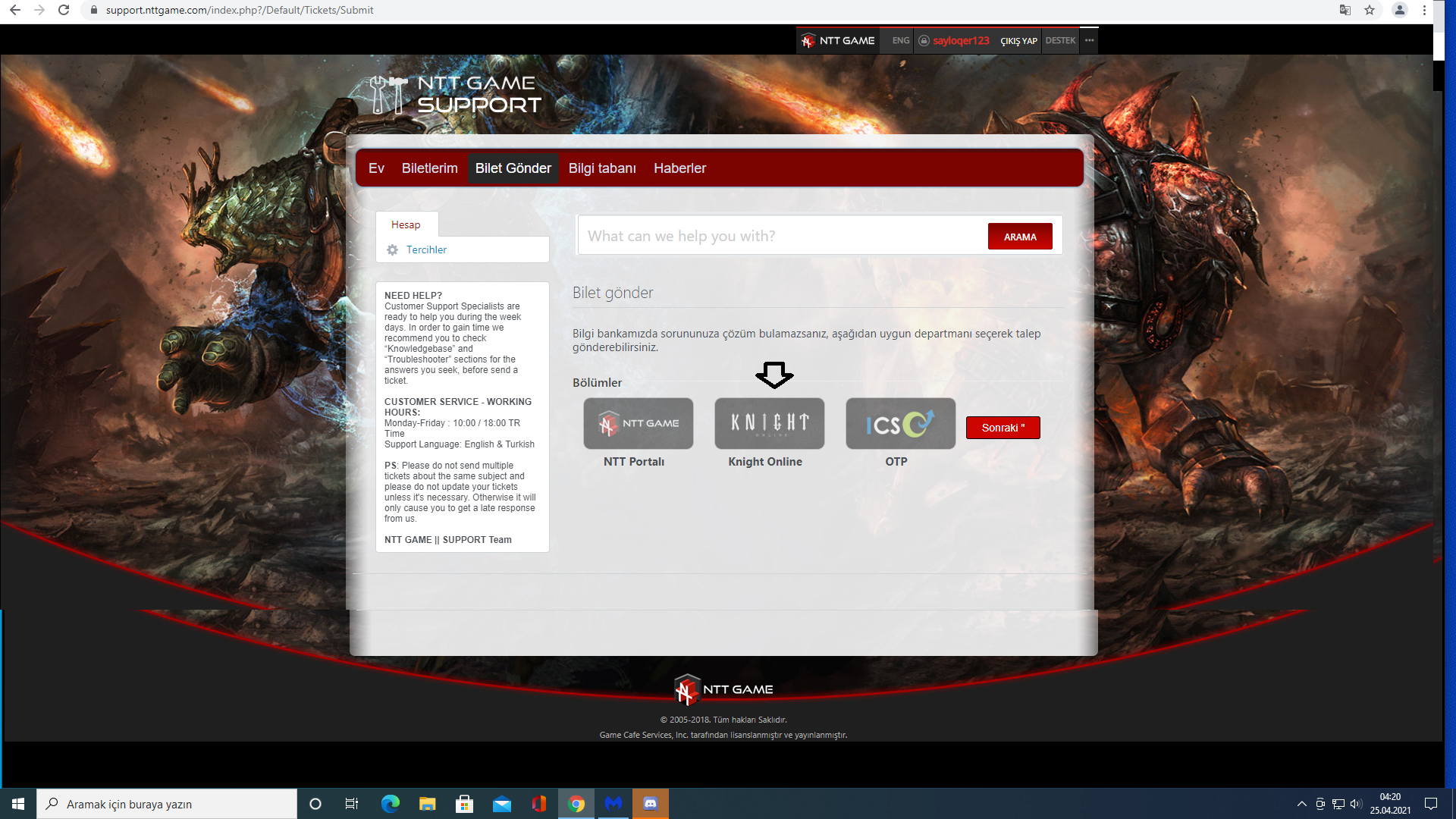Image resolution: width=1456 pixels, height=819 pixels.
Task: Open Task View on the taskbar
Action: [x=352, y=804]
